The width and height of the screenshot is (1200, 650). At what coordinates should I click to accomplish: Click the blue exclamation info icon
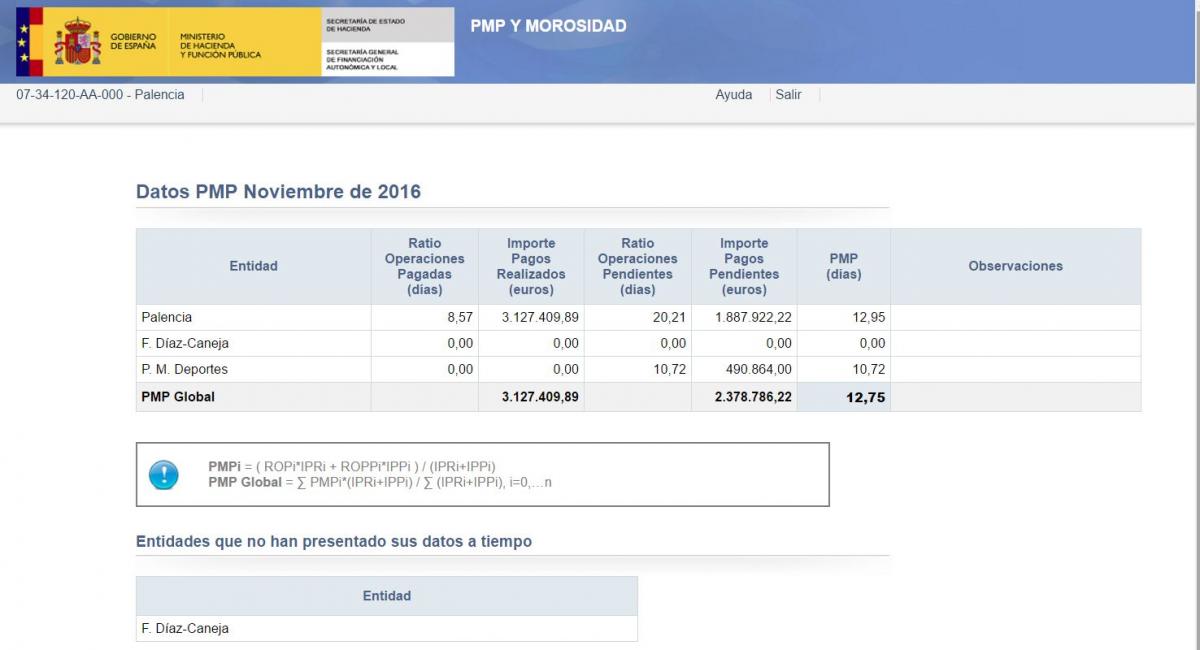coord(163,475)
